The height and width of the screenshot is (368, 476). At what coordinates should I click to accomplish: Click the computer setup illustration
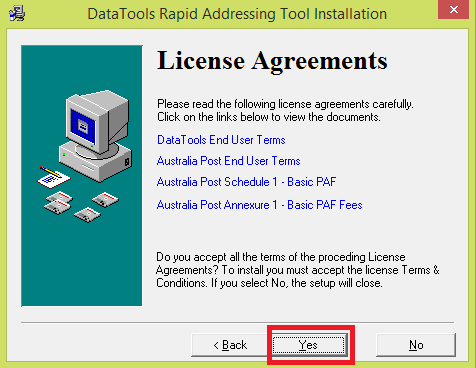click(x=82, y=176)
